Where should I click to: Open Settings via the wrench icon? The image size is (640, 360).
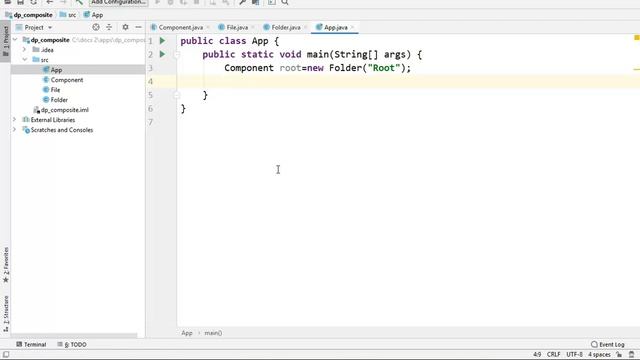(x=242, y=2)
